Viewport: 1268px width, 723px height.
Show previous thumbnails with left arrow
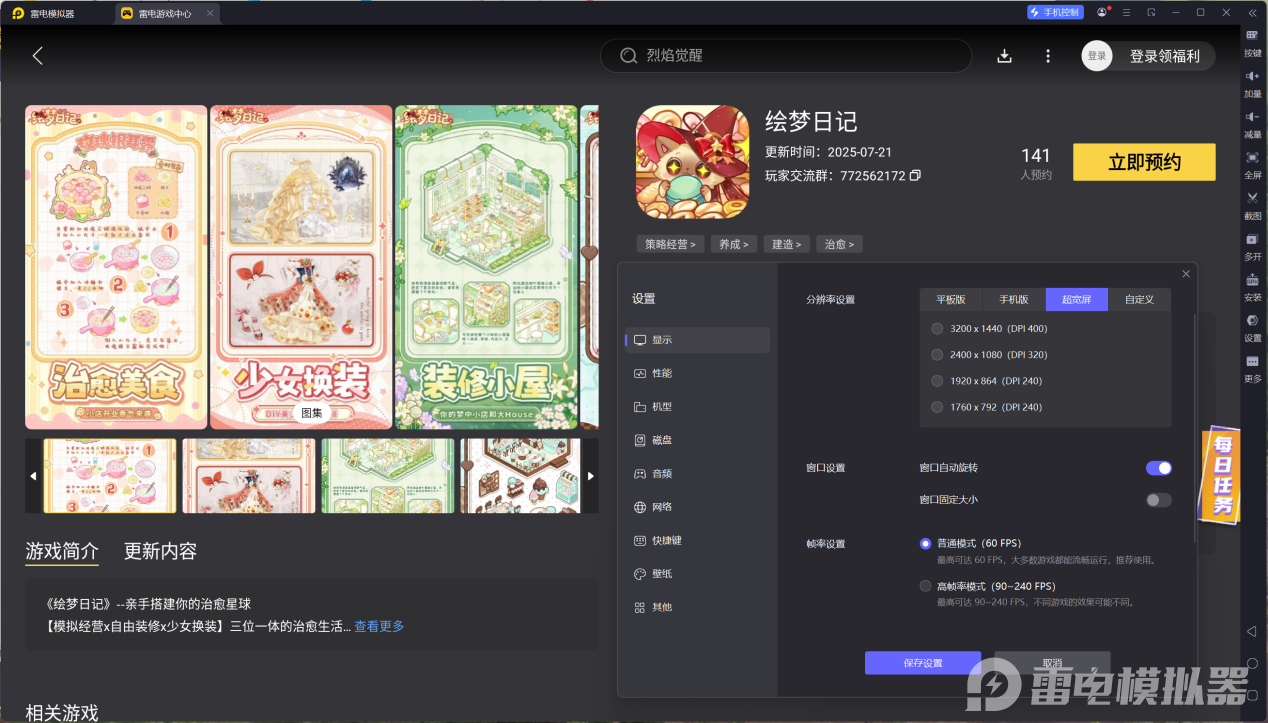[33, 476]
